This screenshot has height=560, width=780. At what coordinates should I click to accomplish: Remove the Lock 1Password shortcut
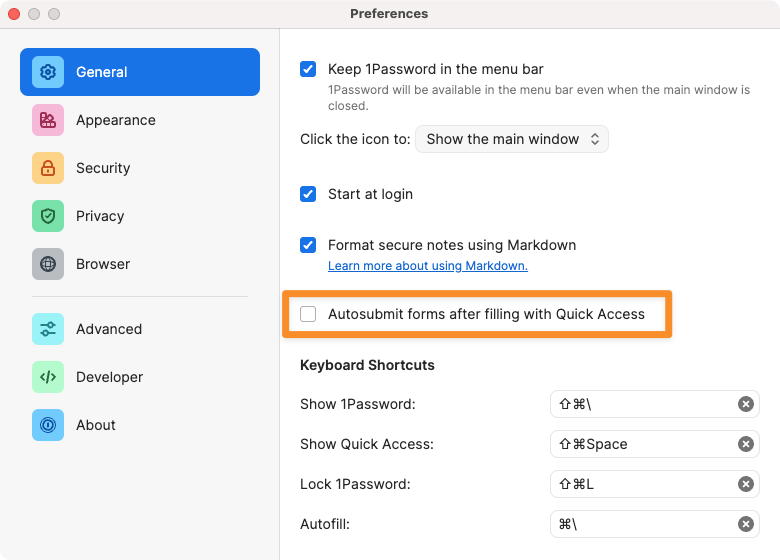[x=745, y=484]
